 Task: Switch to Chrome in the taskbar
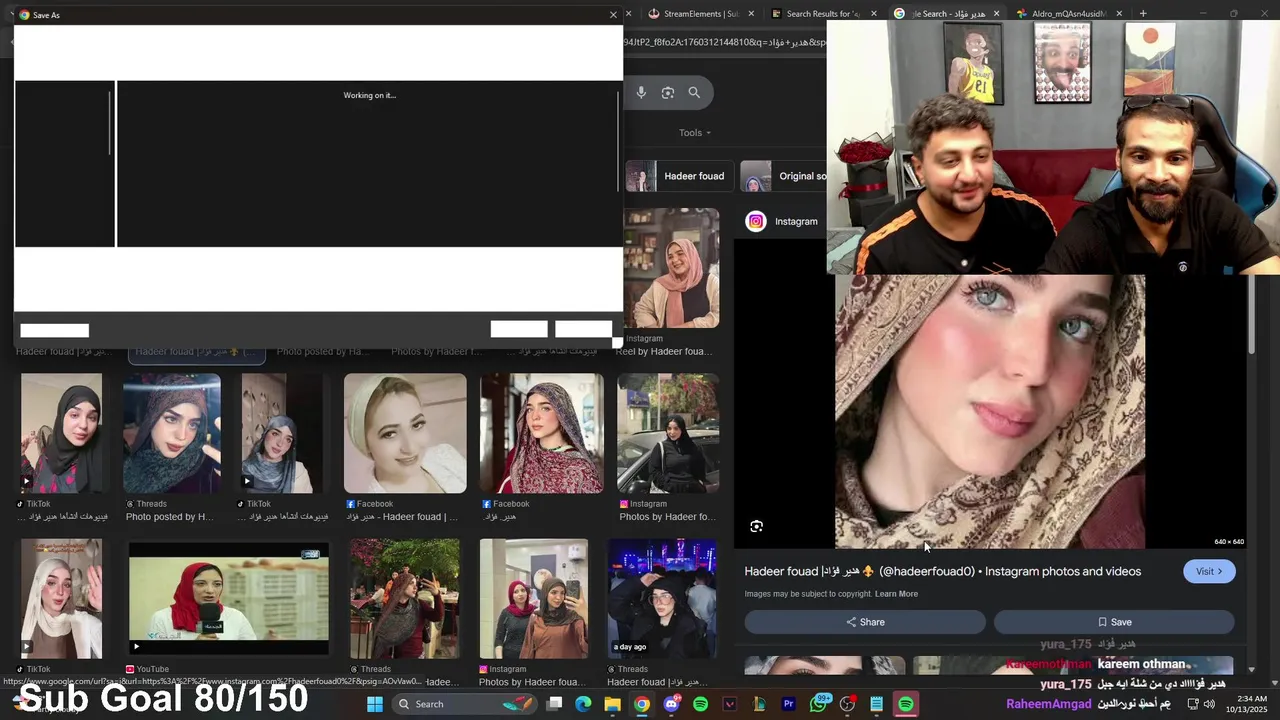642,704
